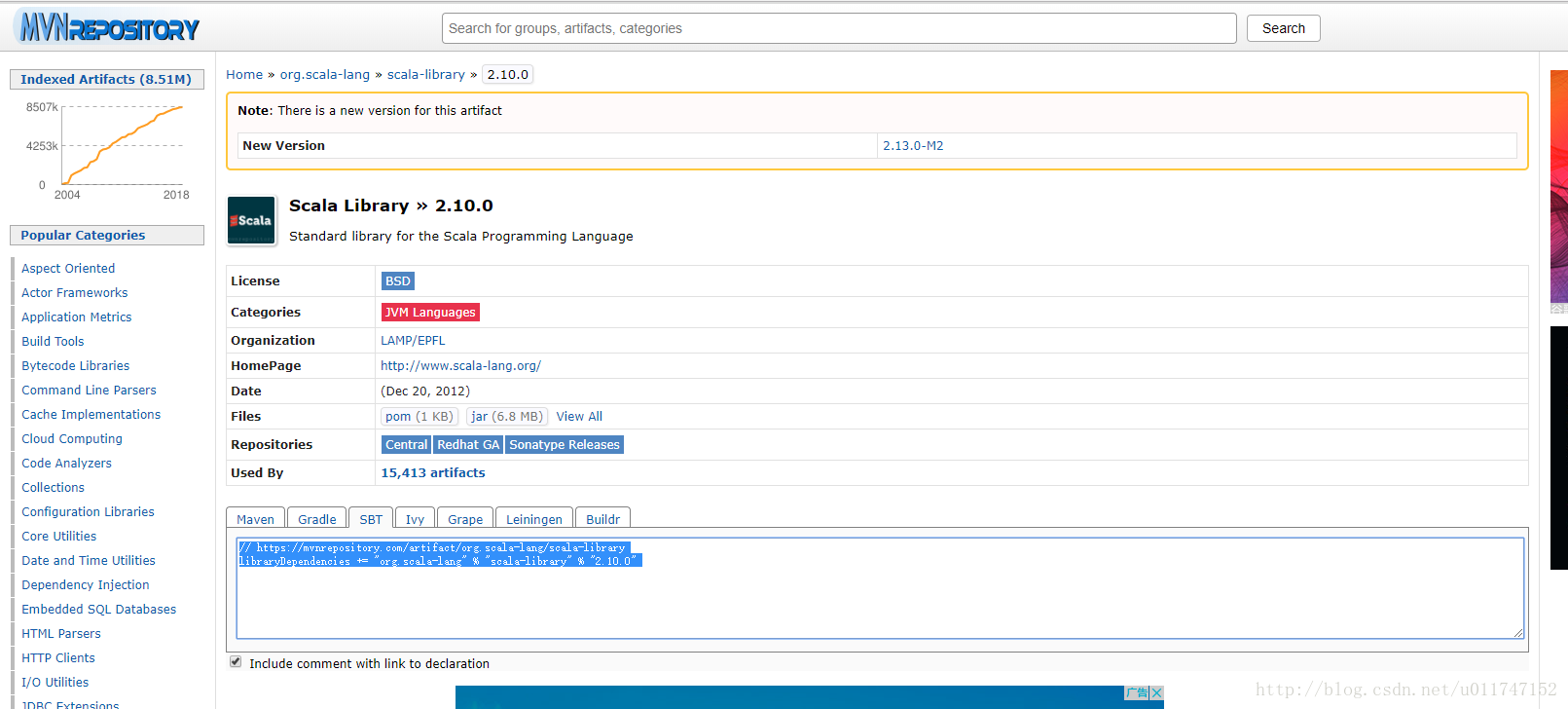Open Cache Implementations category
The width and height of the screenshot is (1568, 709).
[91, 414]
